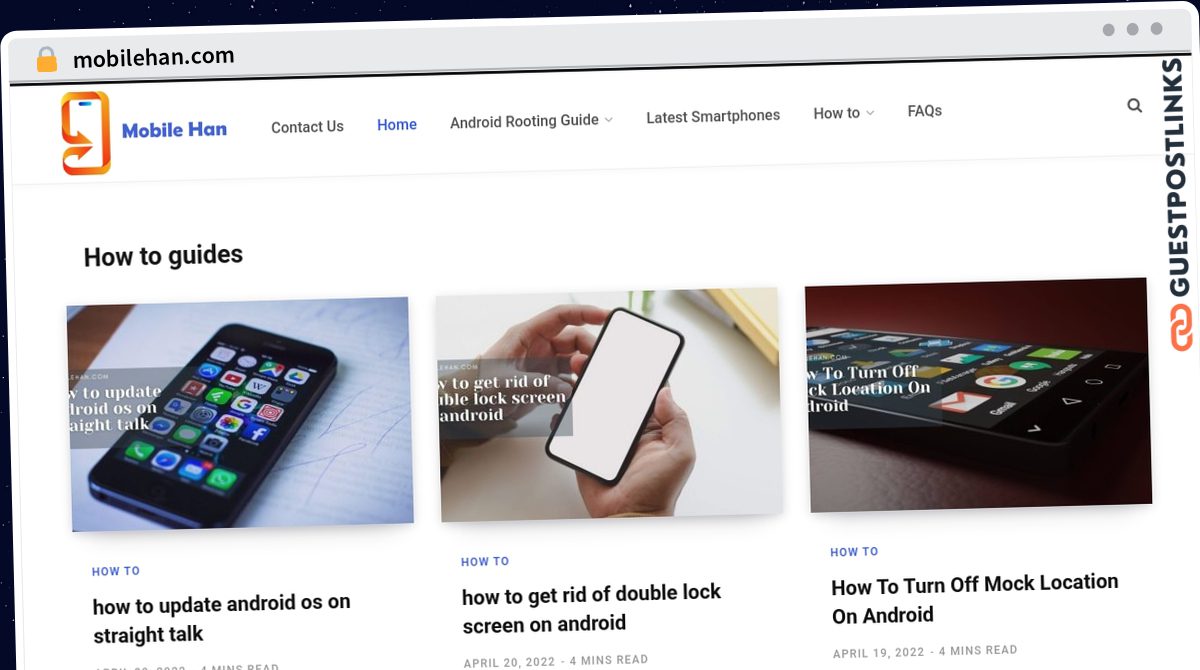Expand the How to menu chevron
The height and width of the screenshot is (670, 1200).
[870, 113]
